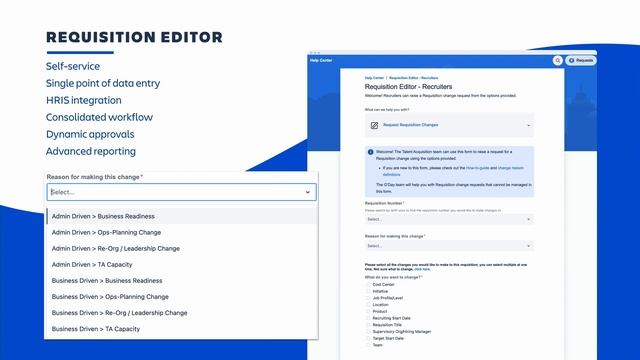Click the blue info icon in the welcome panel
The height and width of the screenshot is (360, 640).
pos(371,152)
